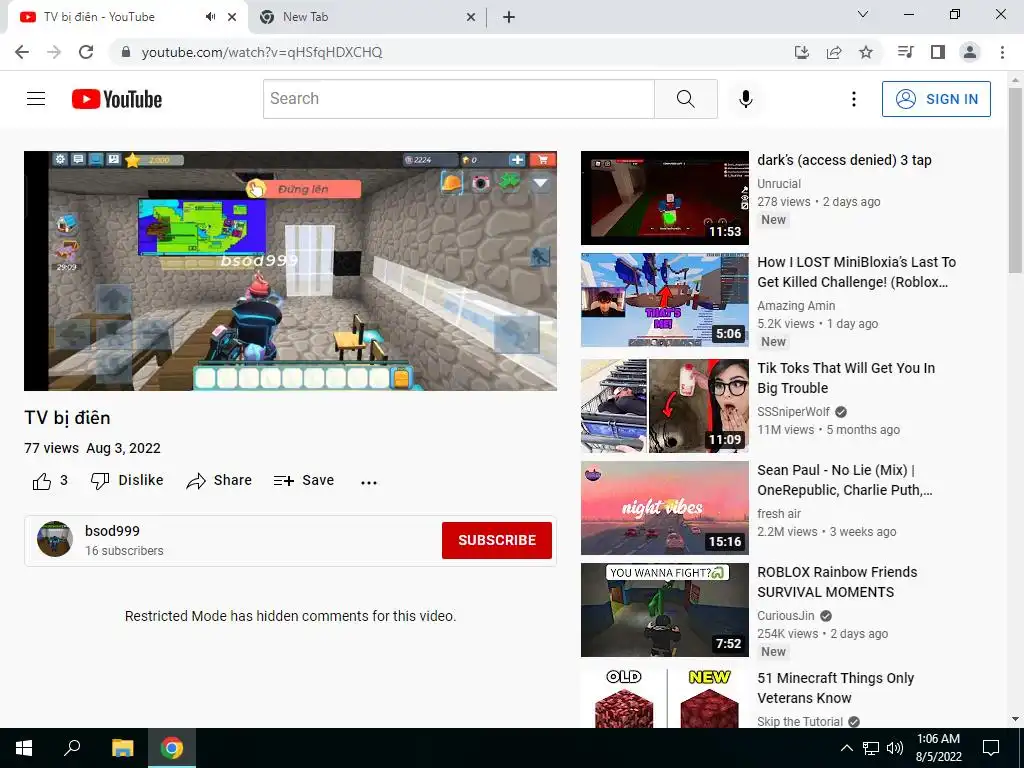Open How I LOST MiniBloxia's video title
The height and width of the screenshot is (768, 1024).
tap(856, 272)
